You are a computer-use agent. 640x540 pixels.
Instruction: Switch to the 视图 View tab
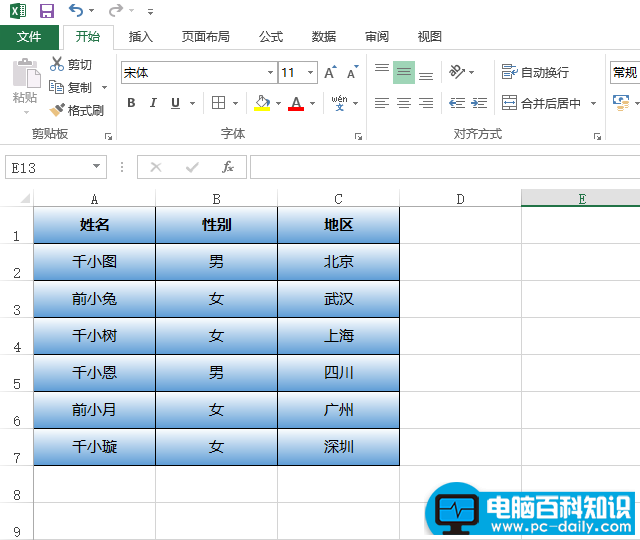[x=430, y=37]
